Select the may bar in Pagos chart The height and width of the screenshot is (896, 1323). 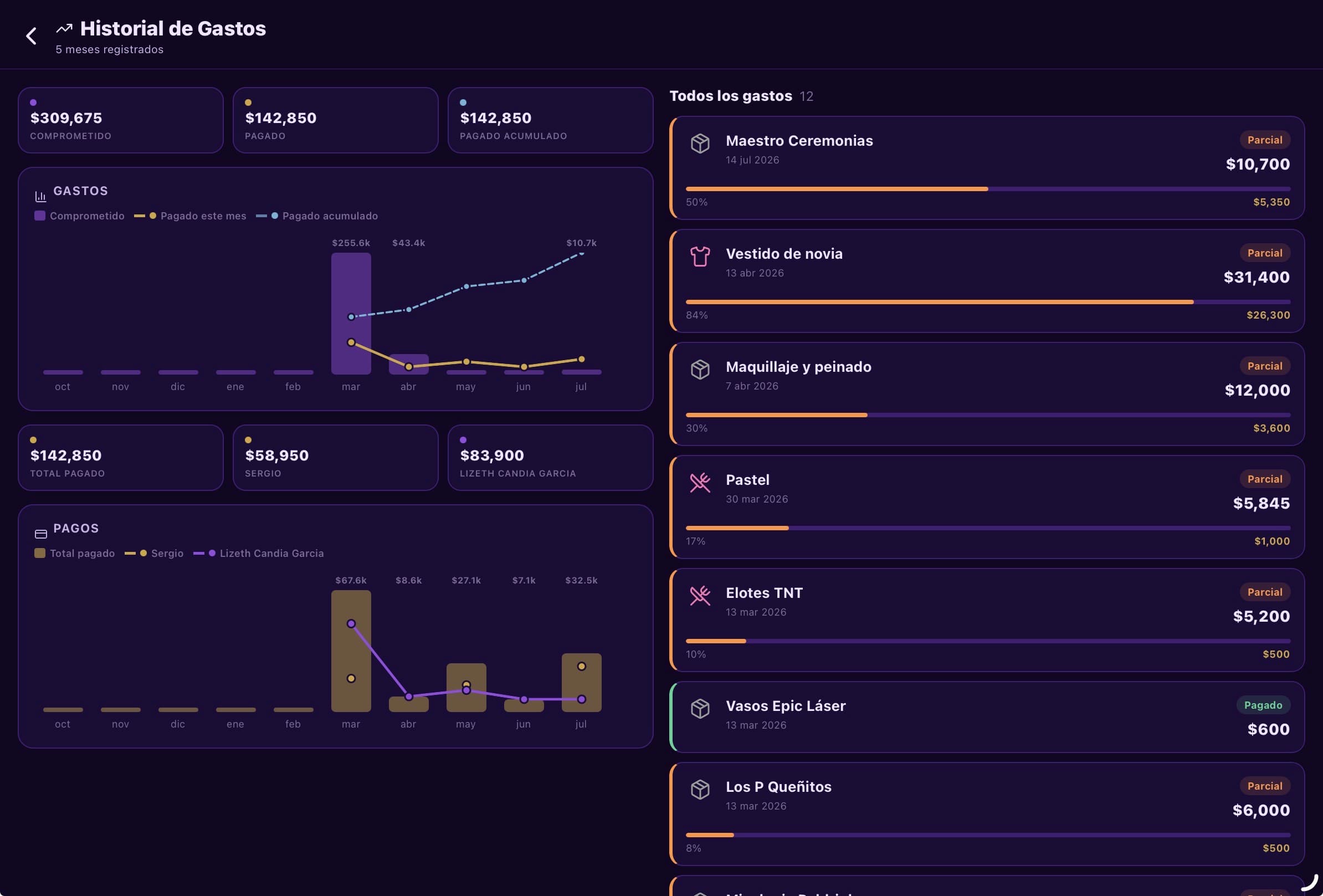coord(466,688)
